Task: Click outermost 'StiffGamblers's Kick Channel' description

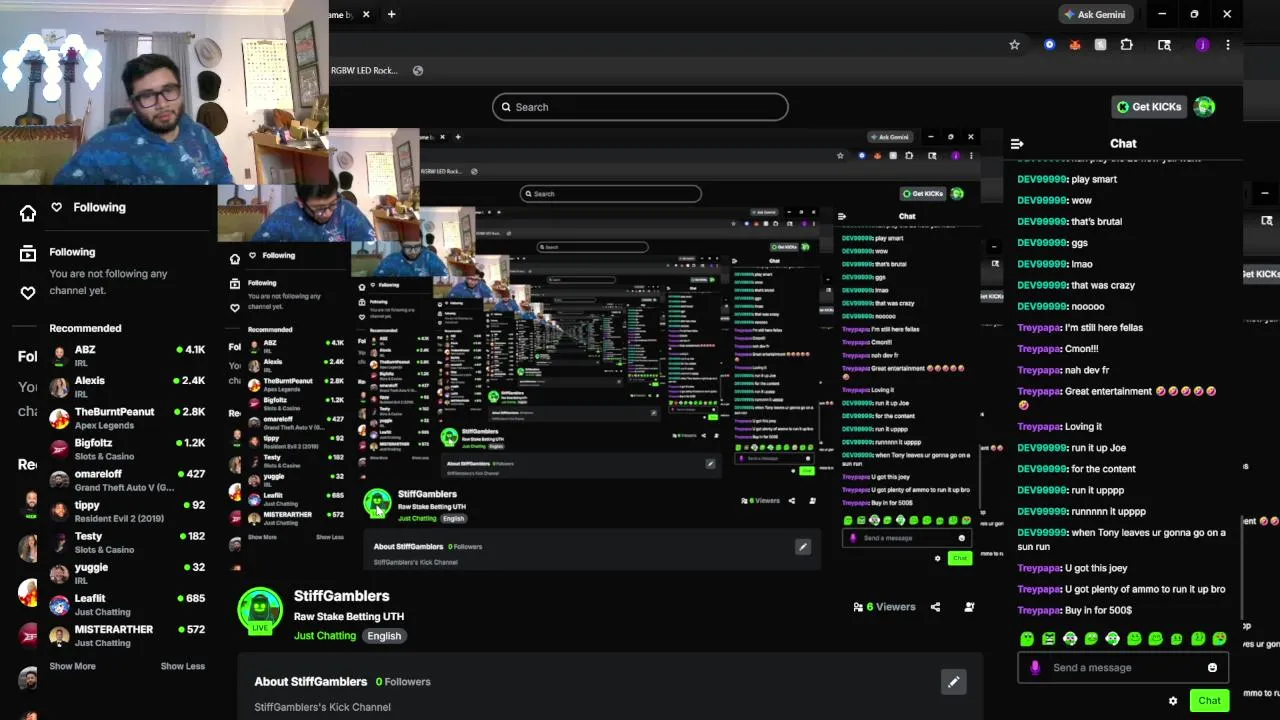Action: [x=322, y=707]
